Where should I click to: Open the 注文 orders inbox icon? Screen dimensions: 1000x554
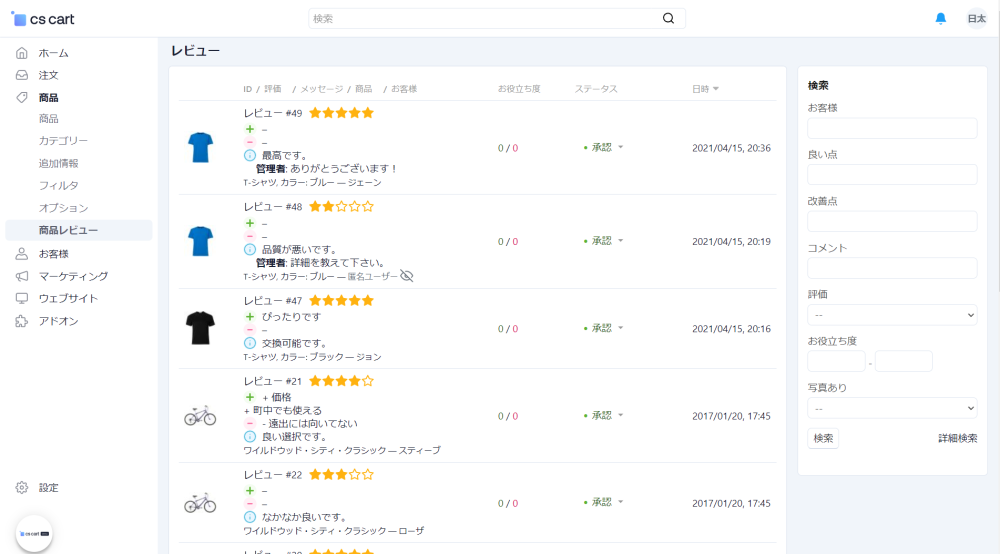[22, 75]
